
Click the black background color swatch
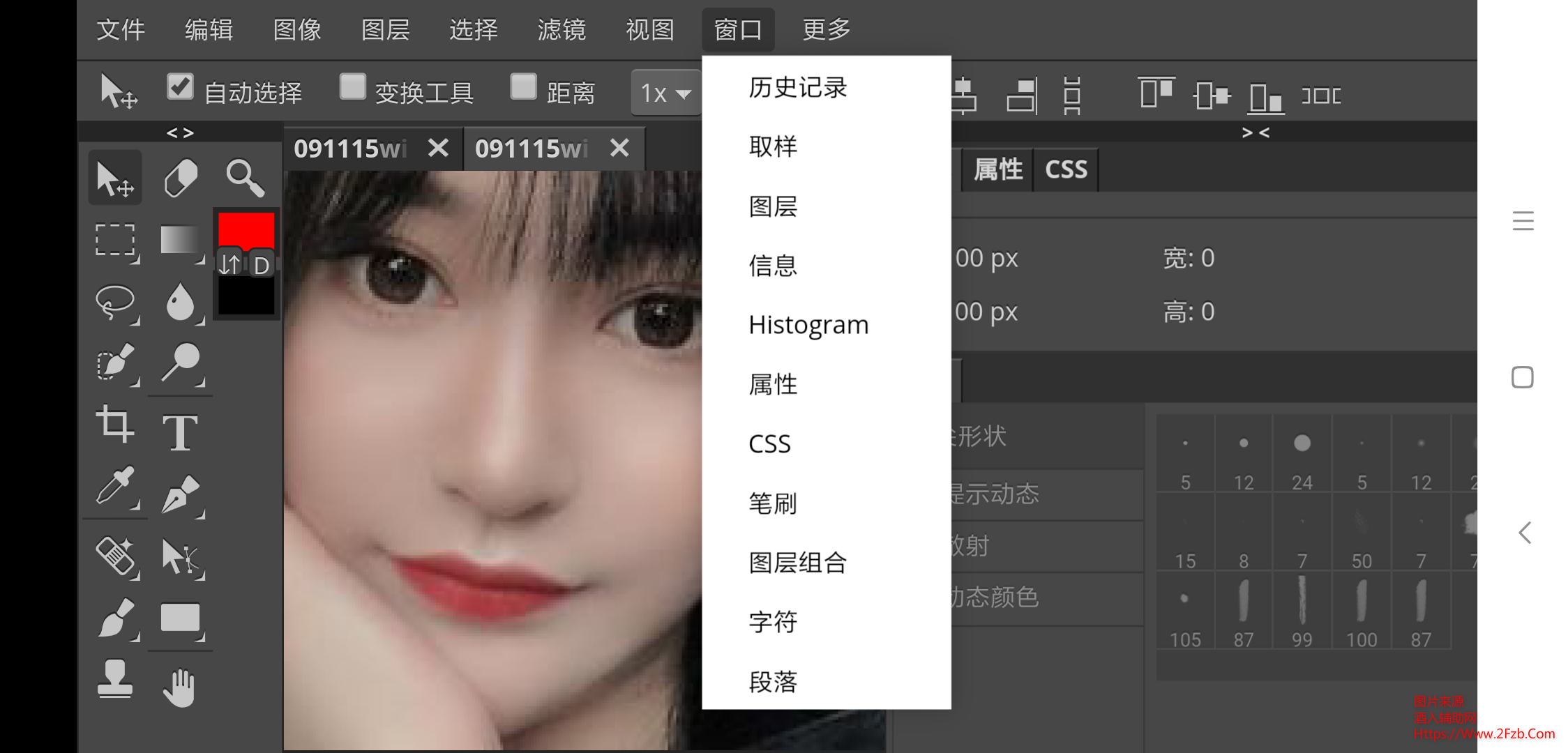(246, 297)
